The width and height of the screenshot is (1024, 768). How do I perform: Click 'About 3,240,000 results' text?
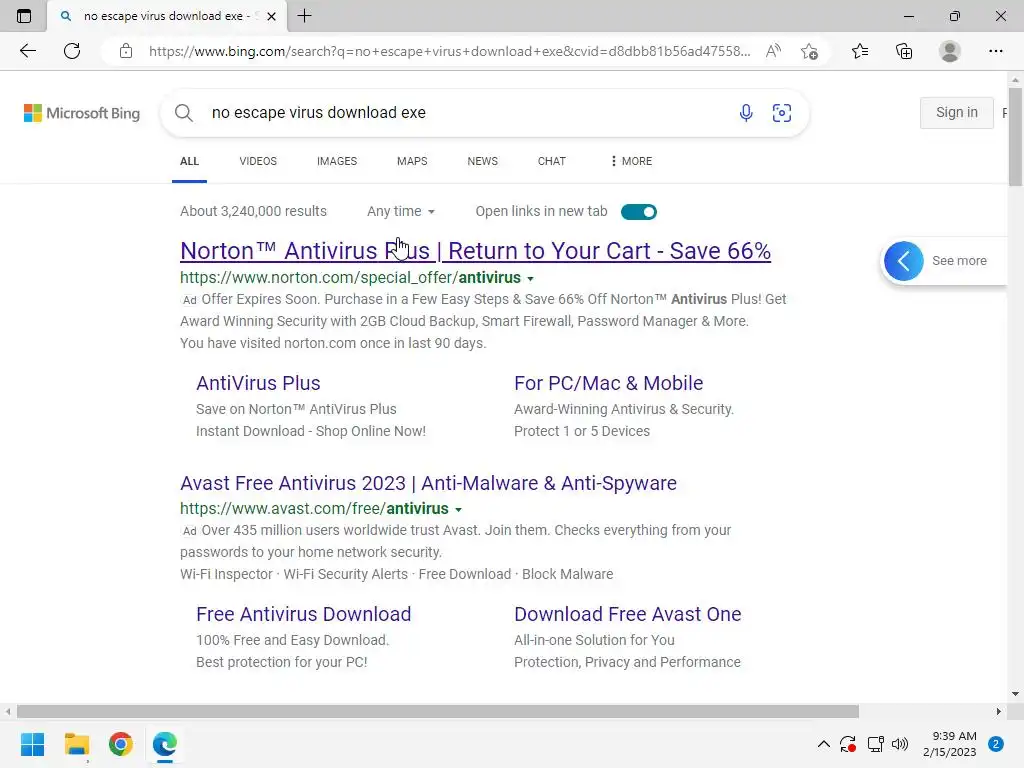point(253,212)
